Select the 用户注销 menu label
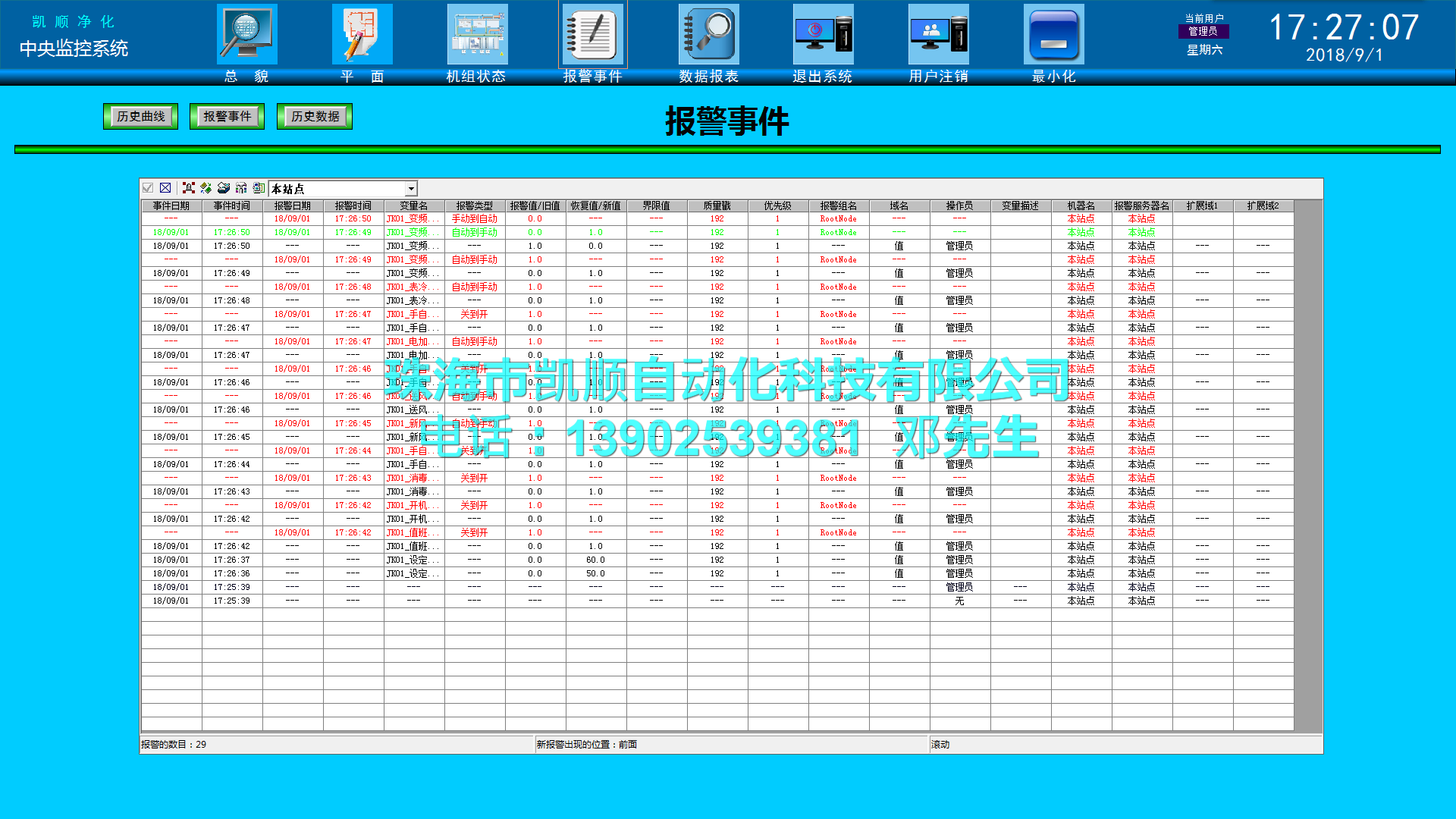This screenshot has width=1456, height=819. (x=939, y=77)
